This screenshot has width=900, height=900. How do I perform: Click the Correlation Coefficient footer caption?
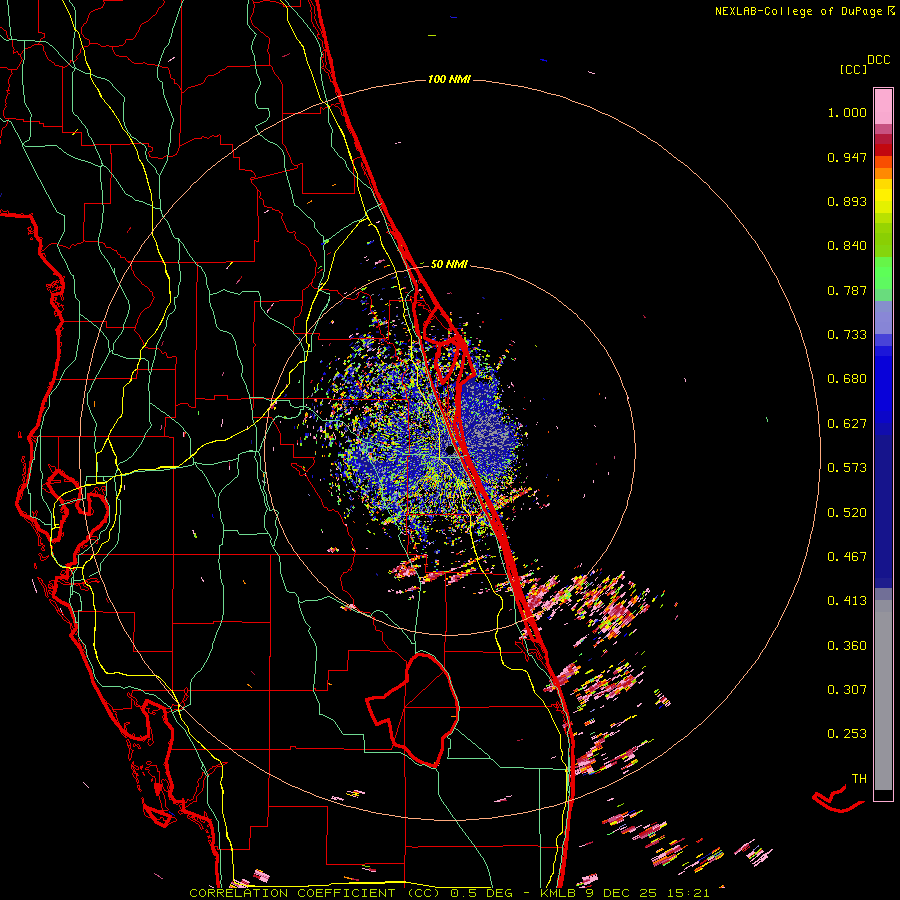tap(449, 893)
